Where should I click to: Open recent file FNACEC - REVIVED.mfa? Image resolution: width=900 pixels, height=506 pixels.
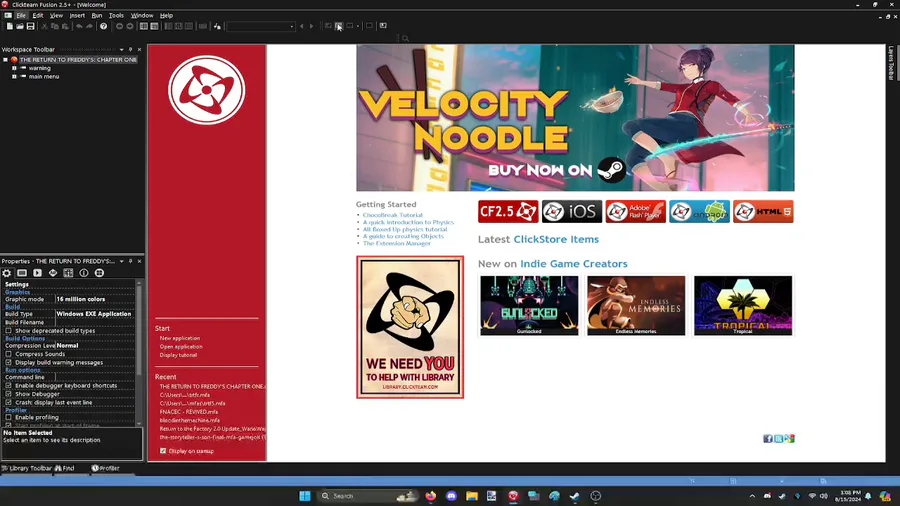click(189, 412)
